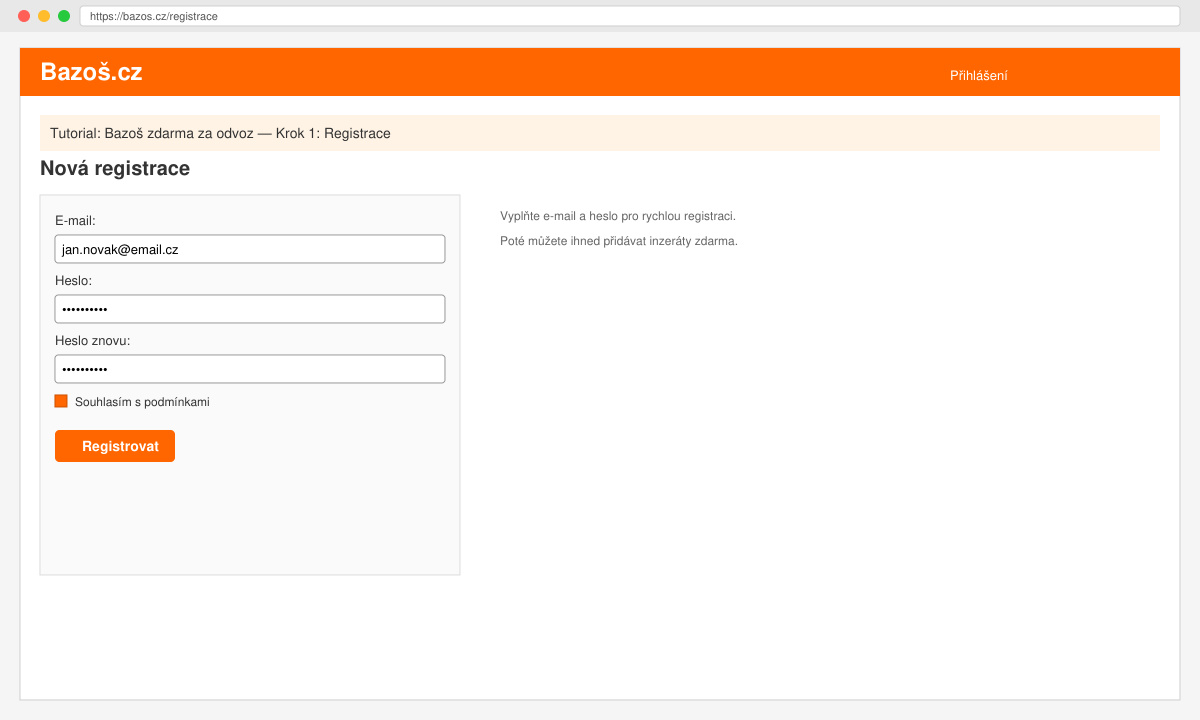Viewport: 1200px width, 720px height.
Task: Click into the Heslo password field
Action: click(x=250, y=309)
